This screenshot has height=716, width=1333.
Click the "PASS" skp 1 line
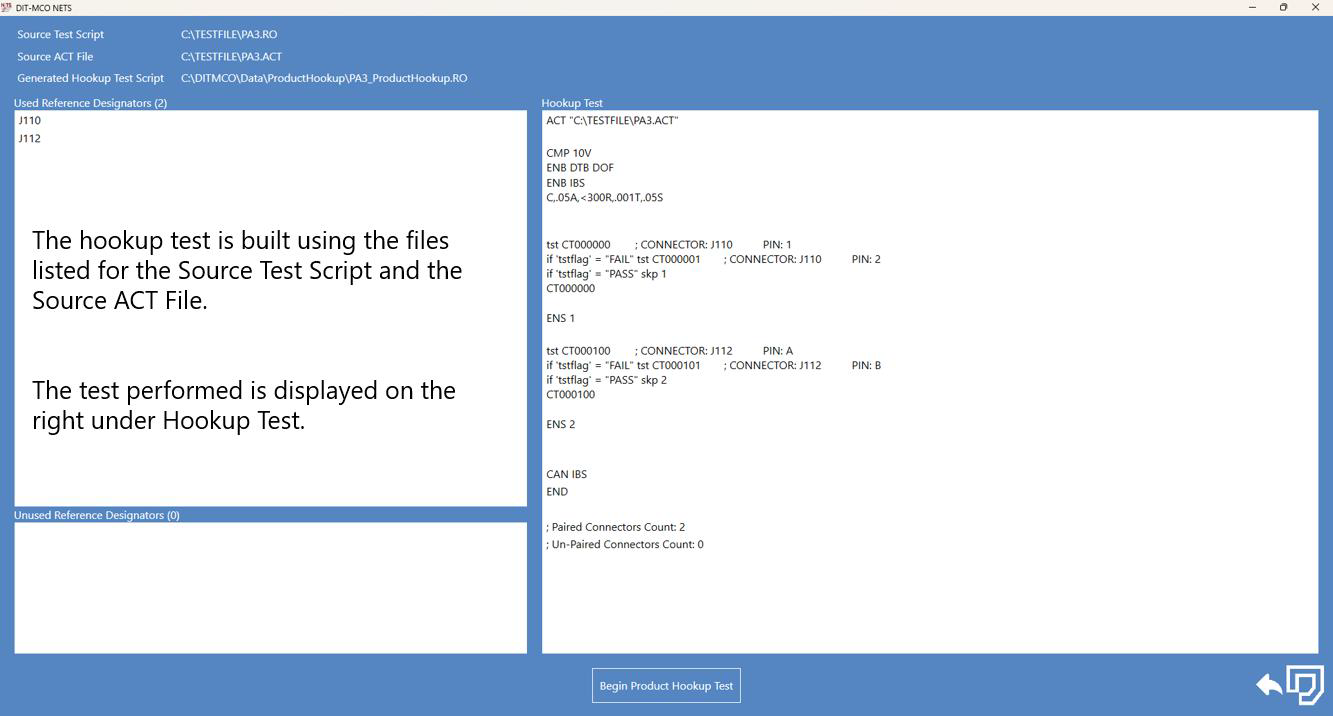coord(606,273)
